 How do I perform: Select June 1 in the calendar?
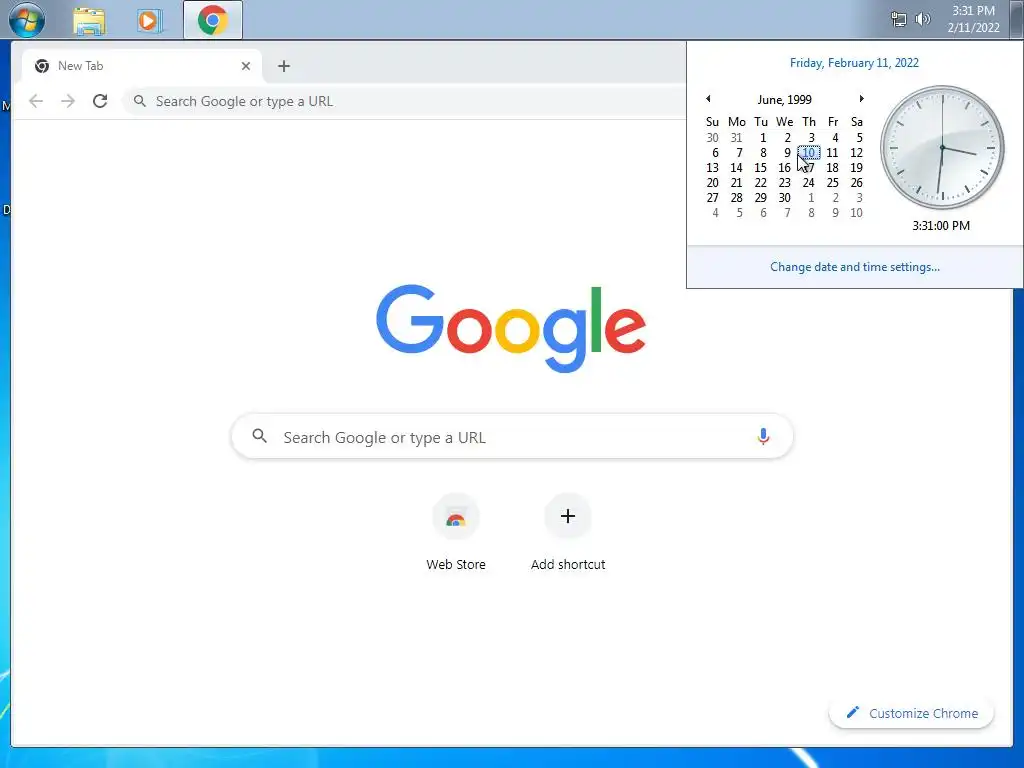coord(763,138)
